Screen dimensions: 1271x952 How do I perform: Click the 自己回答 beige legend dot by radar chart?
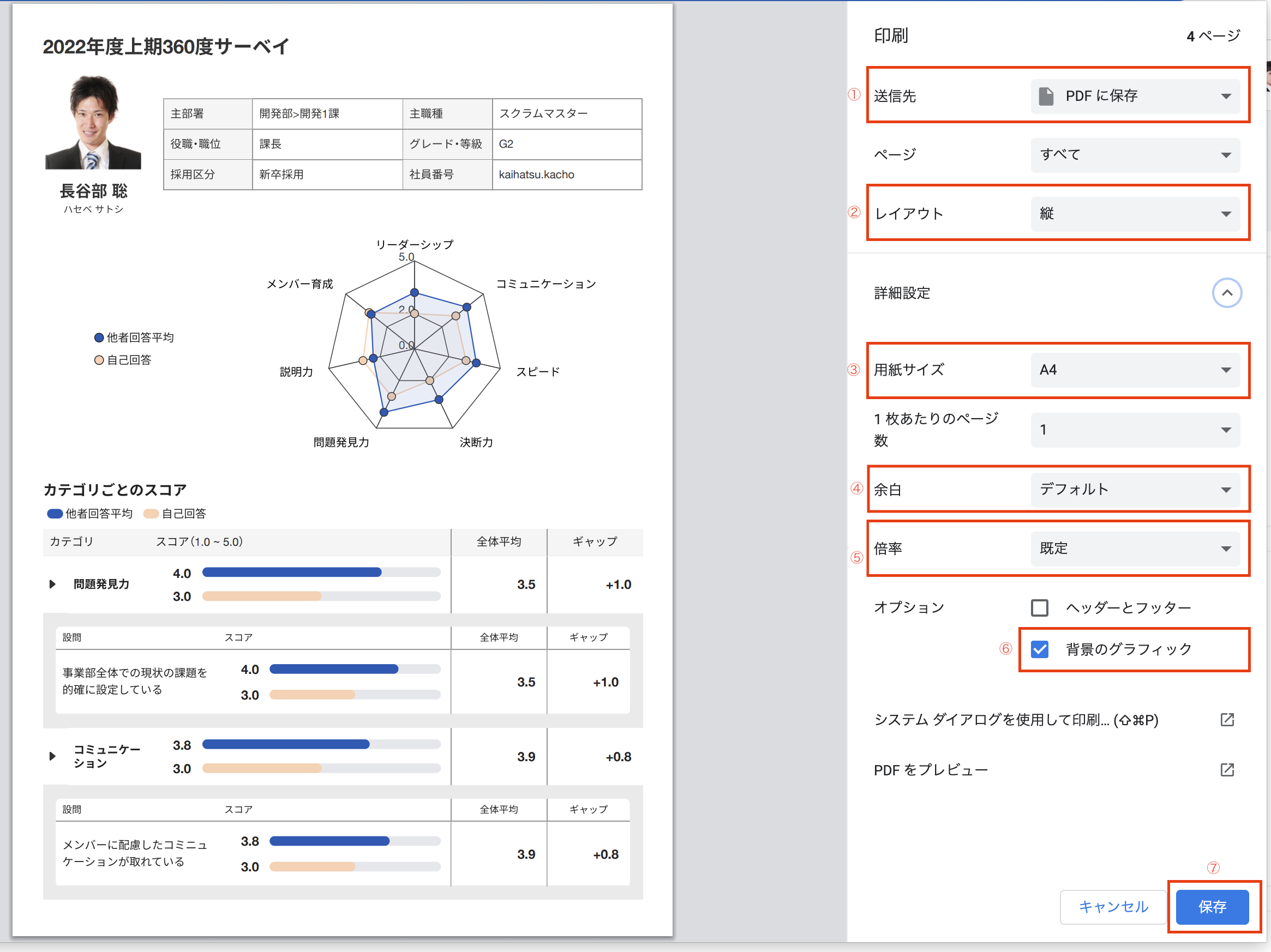(x=99, y=360)
